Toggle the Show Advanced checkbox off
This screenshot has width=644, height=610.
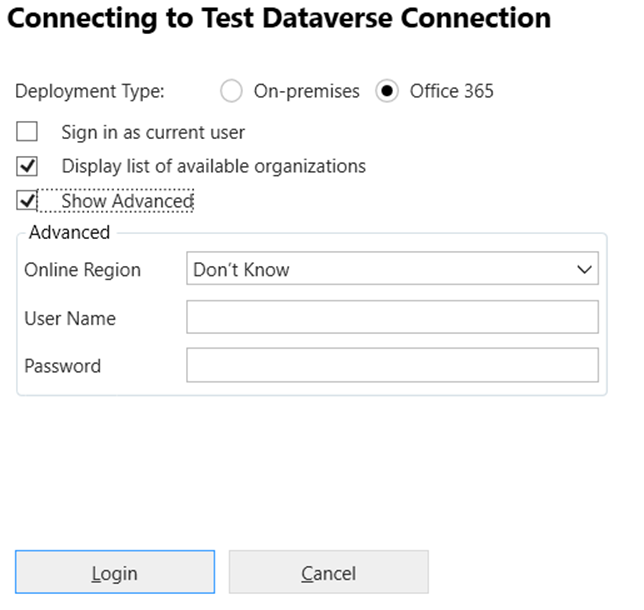point(27,201)
